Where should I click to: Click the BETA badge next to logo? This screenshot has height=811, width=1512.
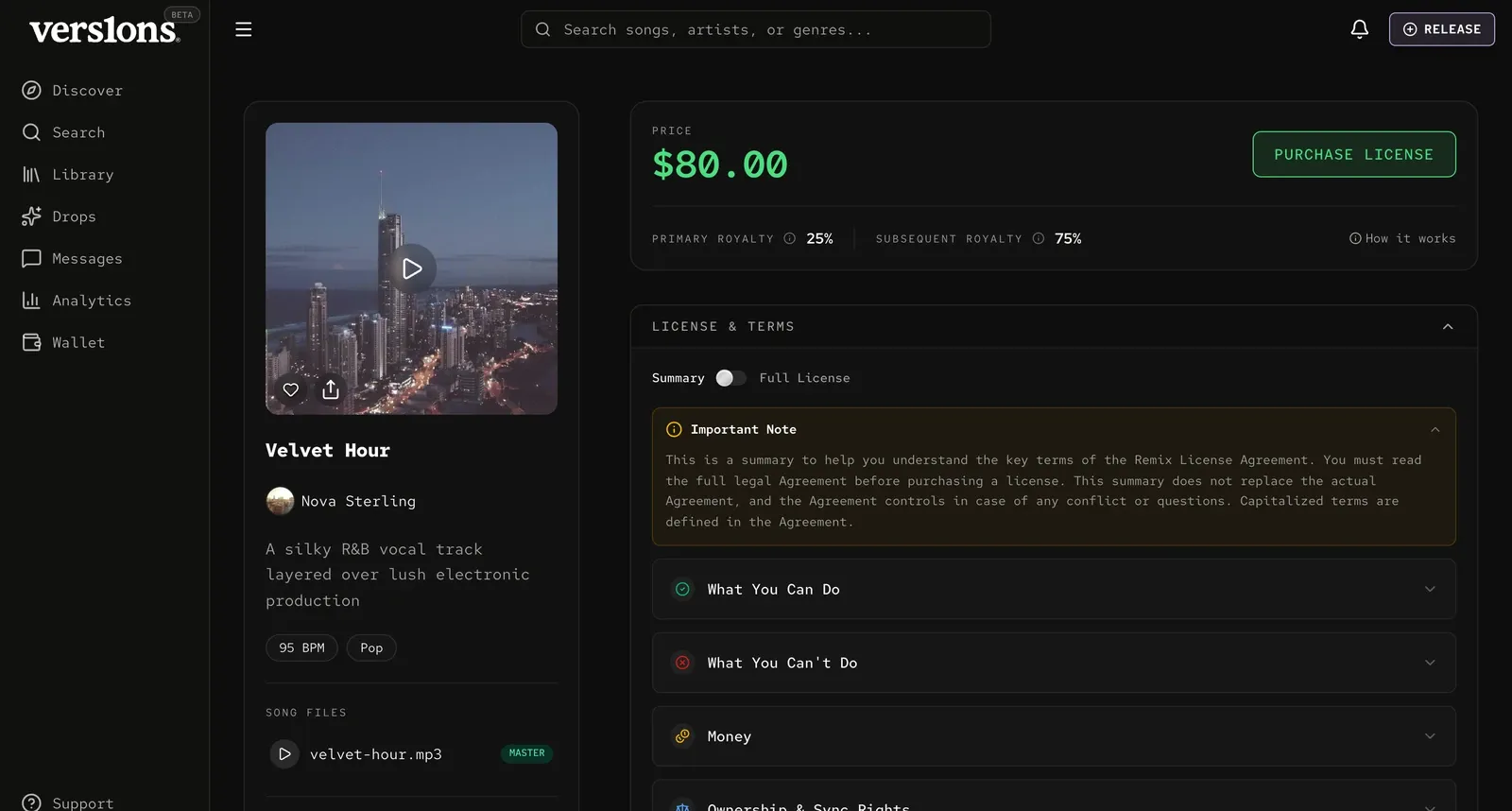point(182,14)
